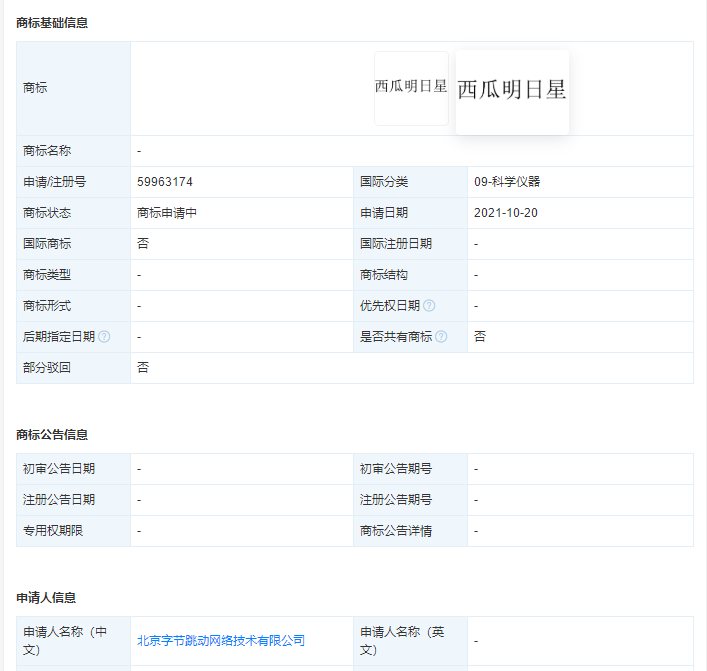Click the 申请/注册号 label cell

point(73,182)
